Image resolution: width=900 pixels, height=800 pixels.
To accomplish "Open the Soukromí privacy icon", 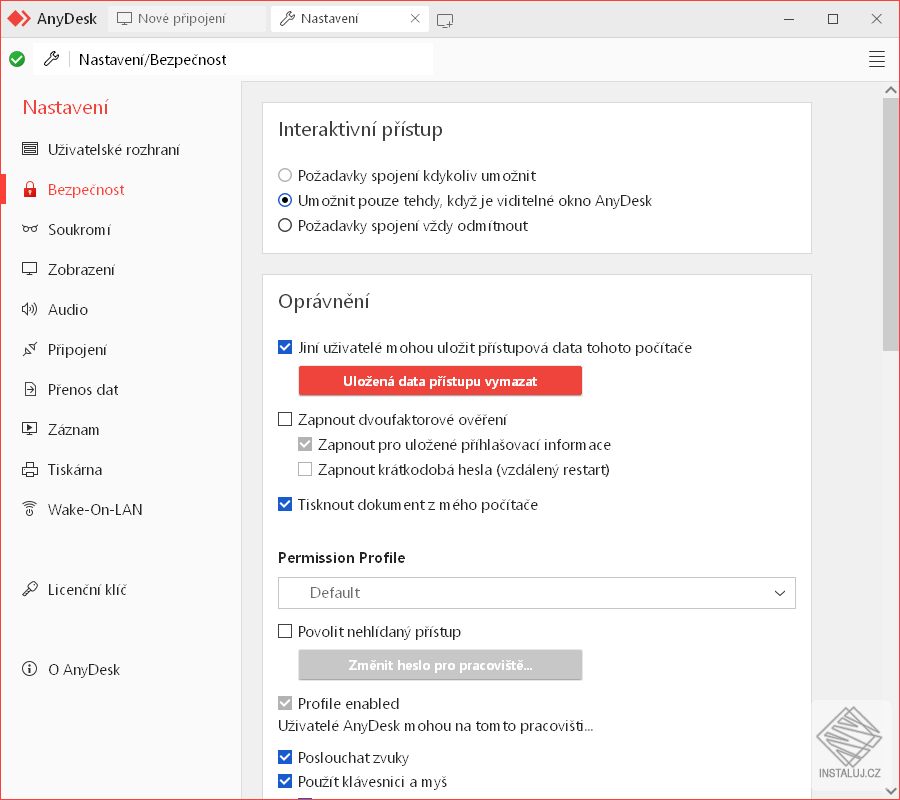I will click(x=29, y=229).
